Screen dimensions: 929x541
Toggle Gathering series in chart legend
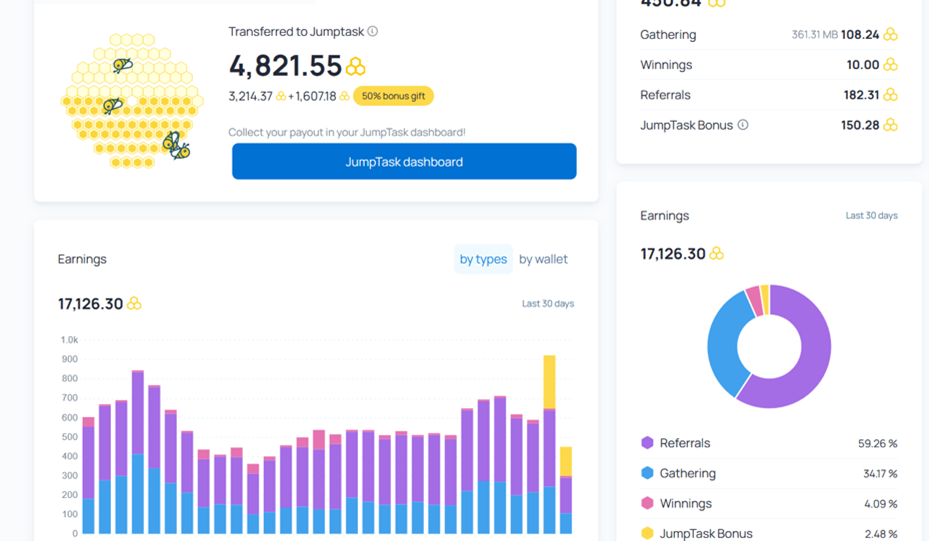687,473
